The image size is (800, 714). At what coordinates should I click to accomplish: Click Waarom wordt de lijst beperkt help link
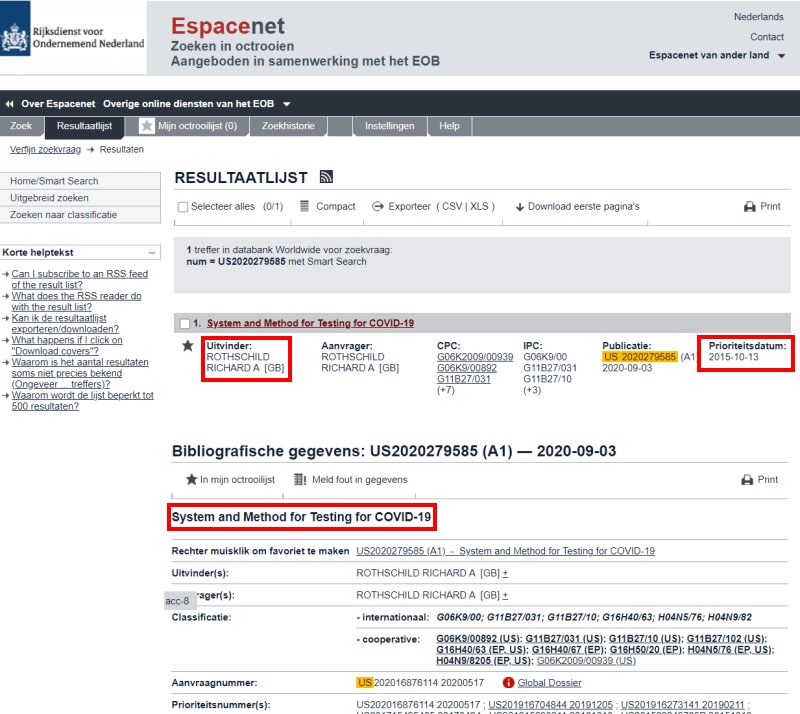(82, 401)
